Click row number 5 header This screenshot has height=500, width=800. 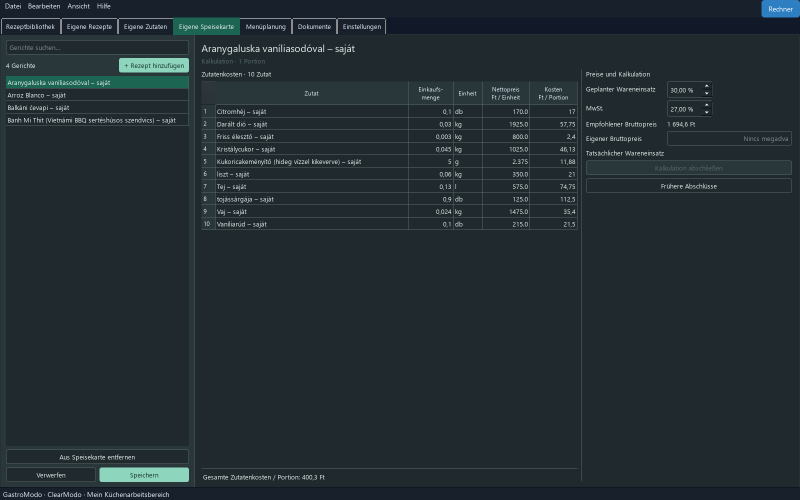click(x=208, y=162)
